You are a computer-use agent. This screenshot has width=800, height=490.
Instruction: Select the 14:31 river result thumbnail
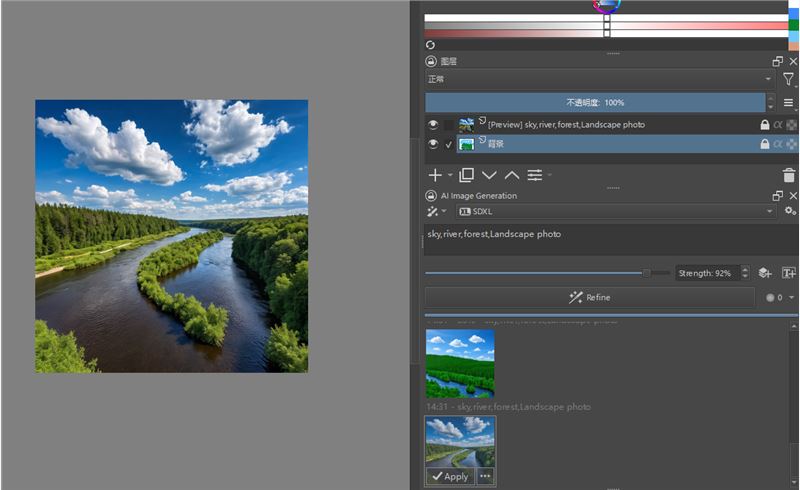pyautogui.click(x=460, y=443)
